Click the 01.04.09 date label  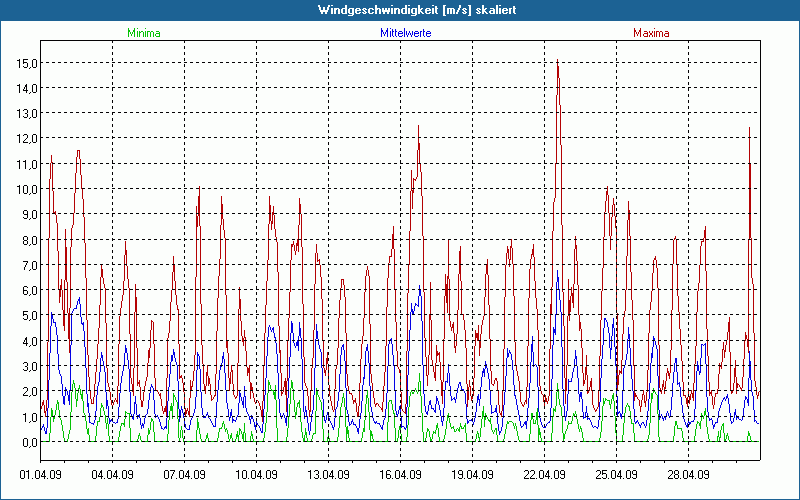pyautogui.click(x=40, y=475)
